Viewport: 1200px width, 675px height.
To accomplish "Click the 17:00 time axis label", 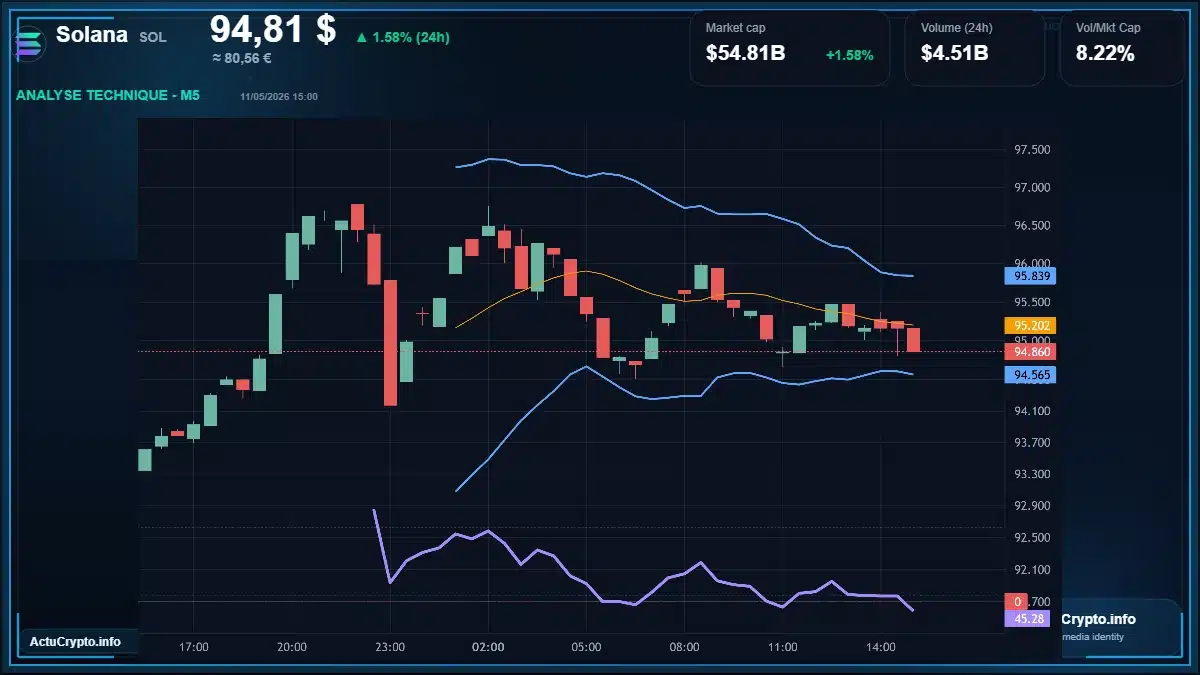I will (x=194, y=647).
